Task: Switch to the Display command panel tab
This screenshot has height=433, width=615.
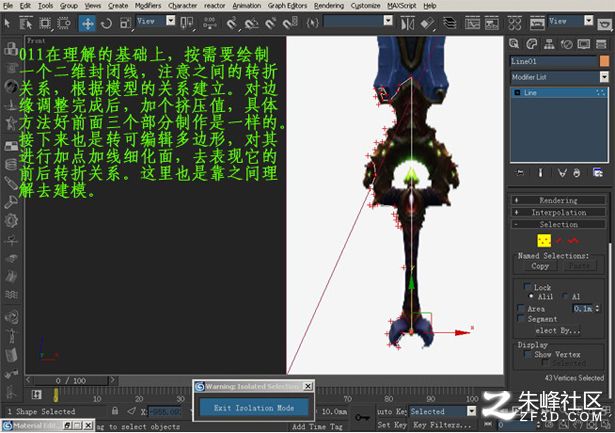Action: tap(584, 44)
